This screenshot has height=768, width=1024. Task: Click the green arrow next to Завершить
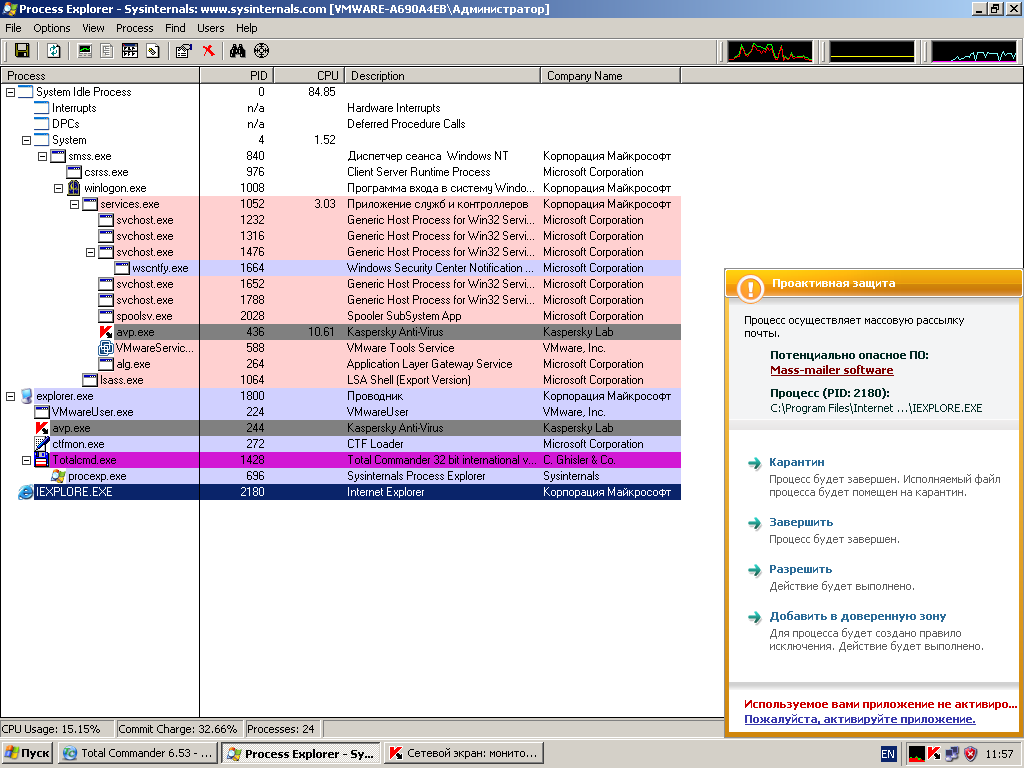point(754,523)
